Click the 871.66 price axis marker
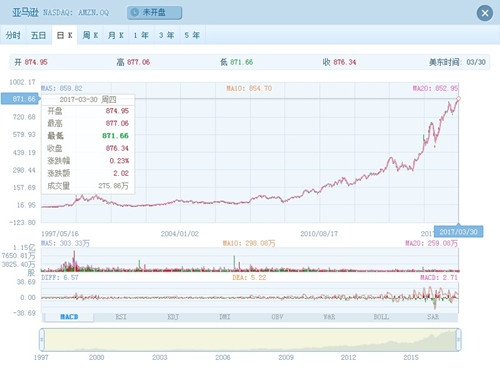Screen dimensions: 500x374 (x=21, y=99)
